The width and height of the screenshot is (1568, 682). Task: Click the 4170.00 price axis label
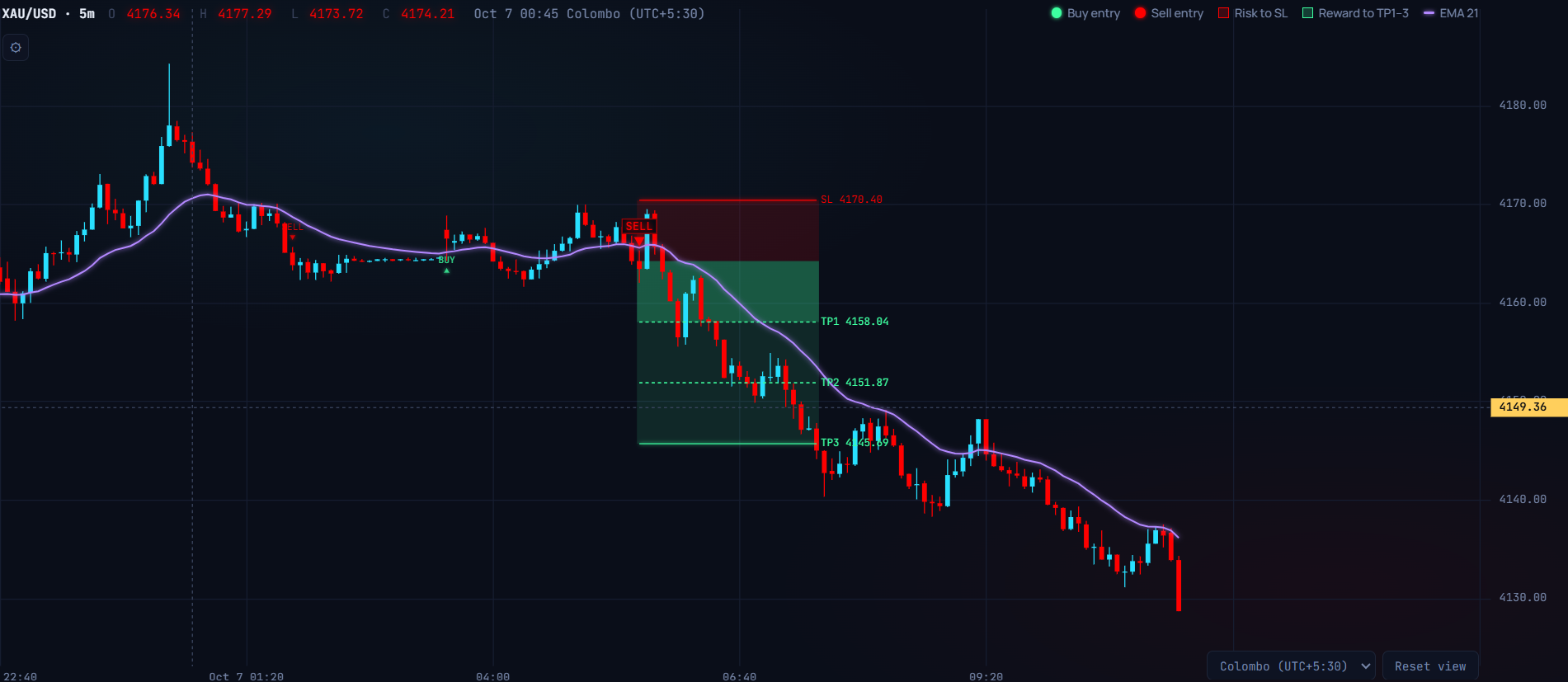click(1523, 204)
